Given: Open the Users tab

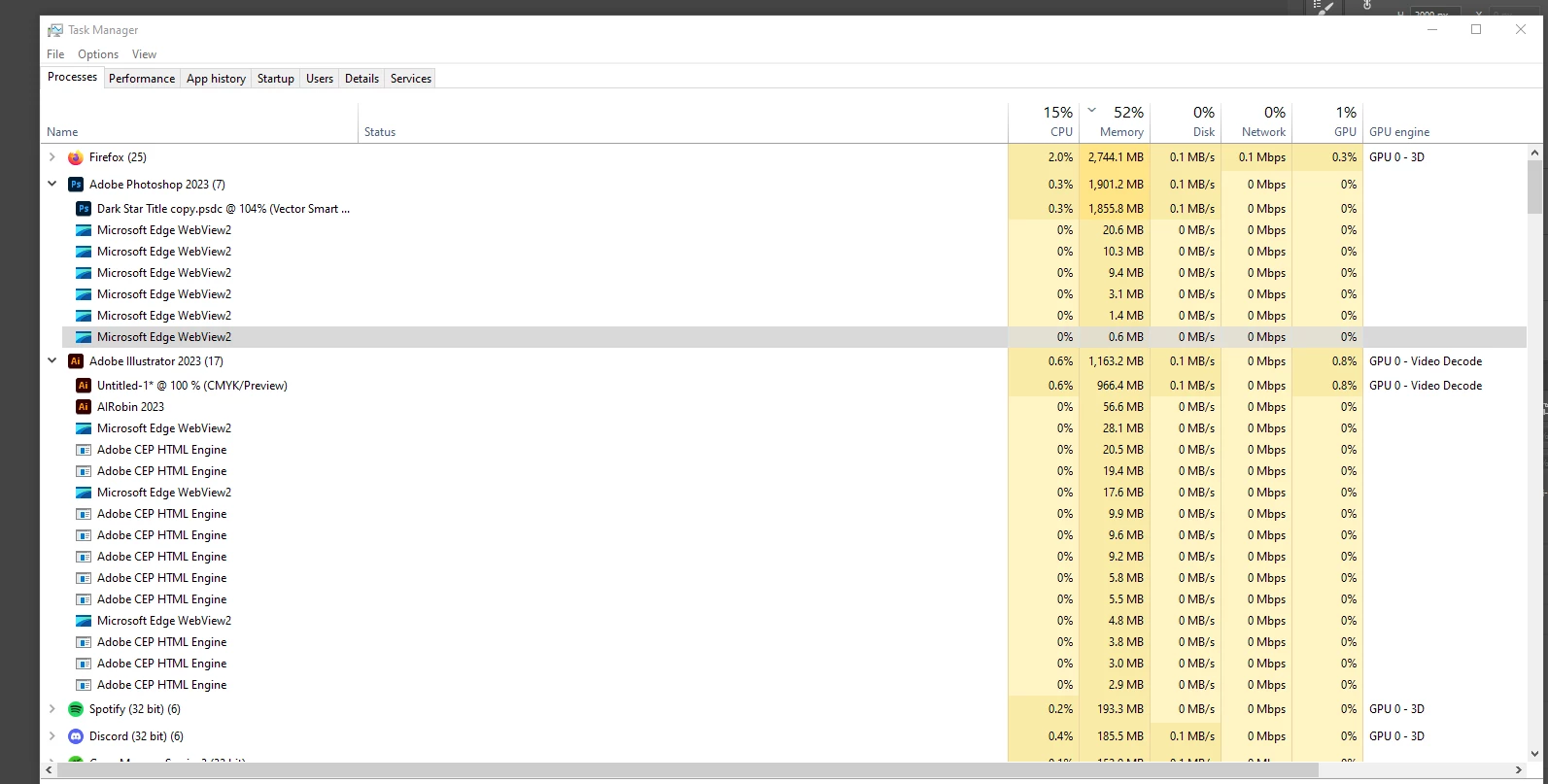Looking at the screenshot, I should click(x=320, y=79).
